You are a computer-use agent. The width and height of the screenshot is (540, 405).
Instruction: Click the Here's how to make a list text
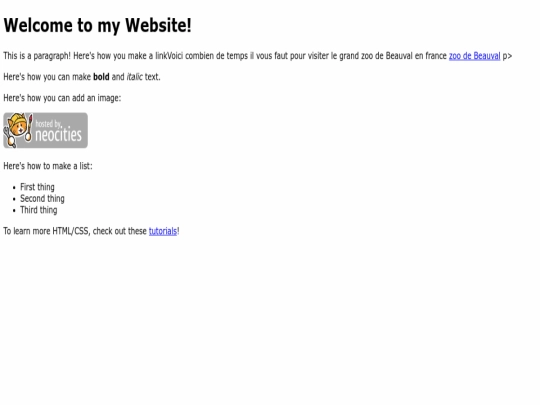tap(48, 166)
